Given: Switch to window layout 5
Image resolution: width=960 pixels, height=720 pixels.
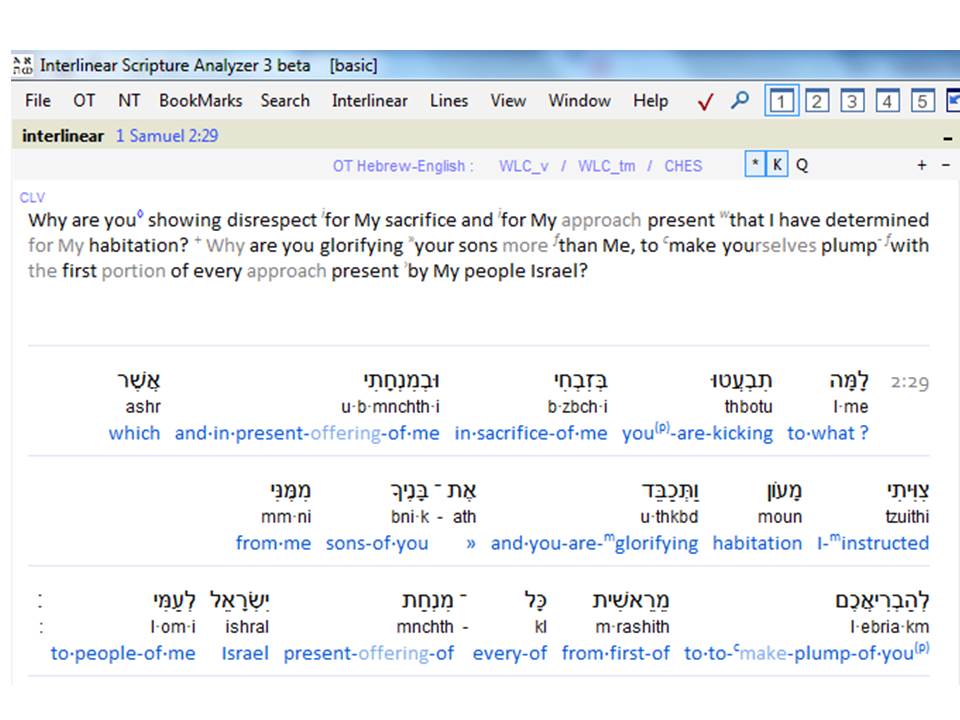Looking at the screenshot, I should 923,101.
